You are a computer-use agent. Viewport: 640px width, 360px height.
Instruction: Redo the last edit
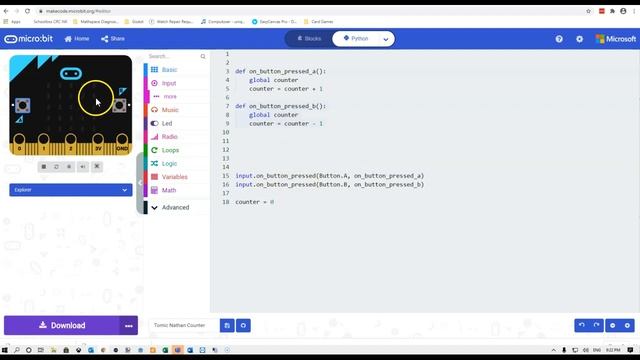click(x=596, y=325)
